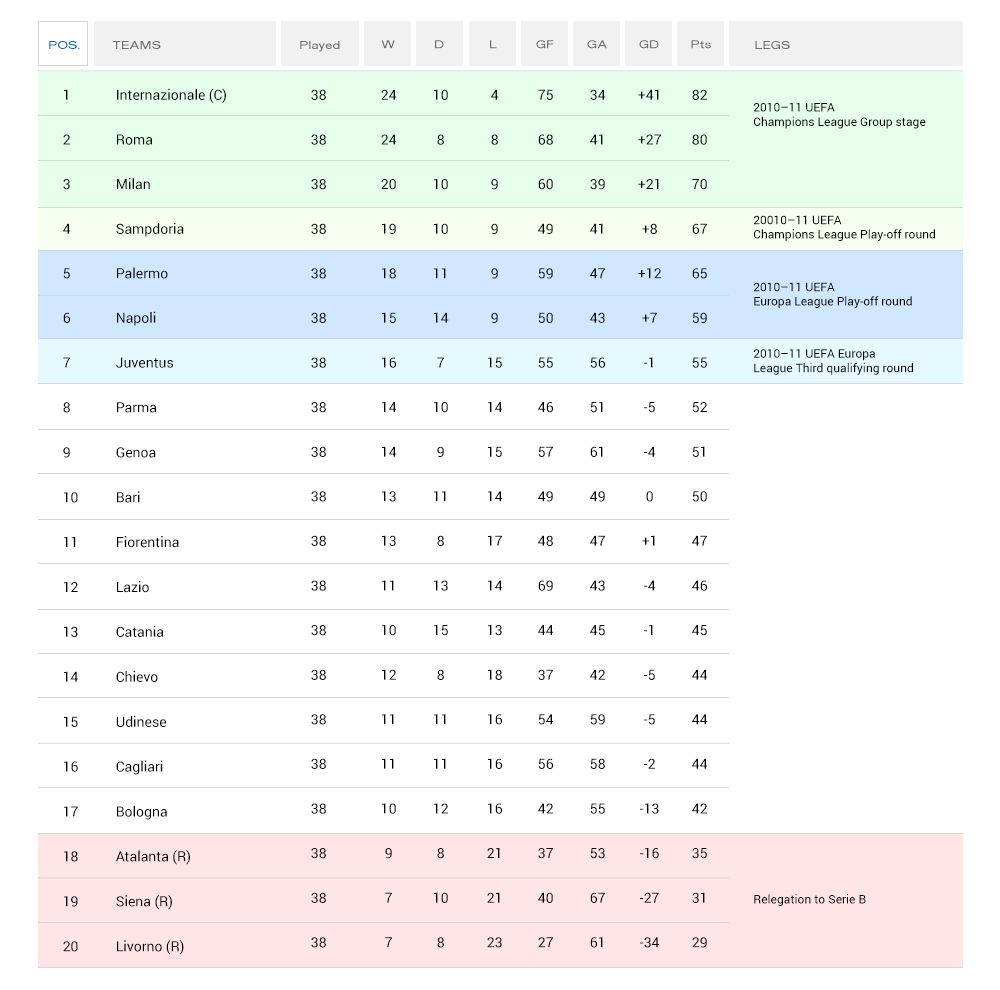Select Bologna's -13 goal difference cell
1000x990 pixels.
pos(649,809)
